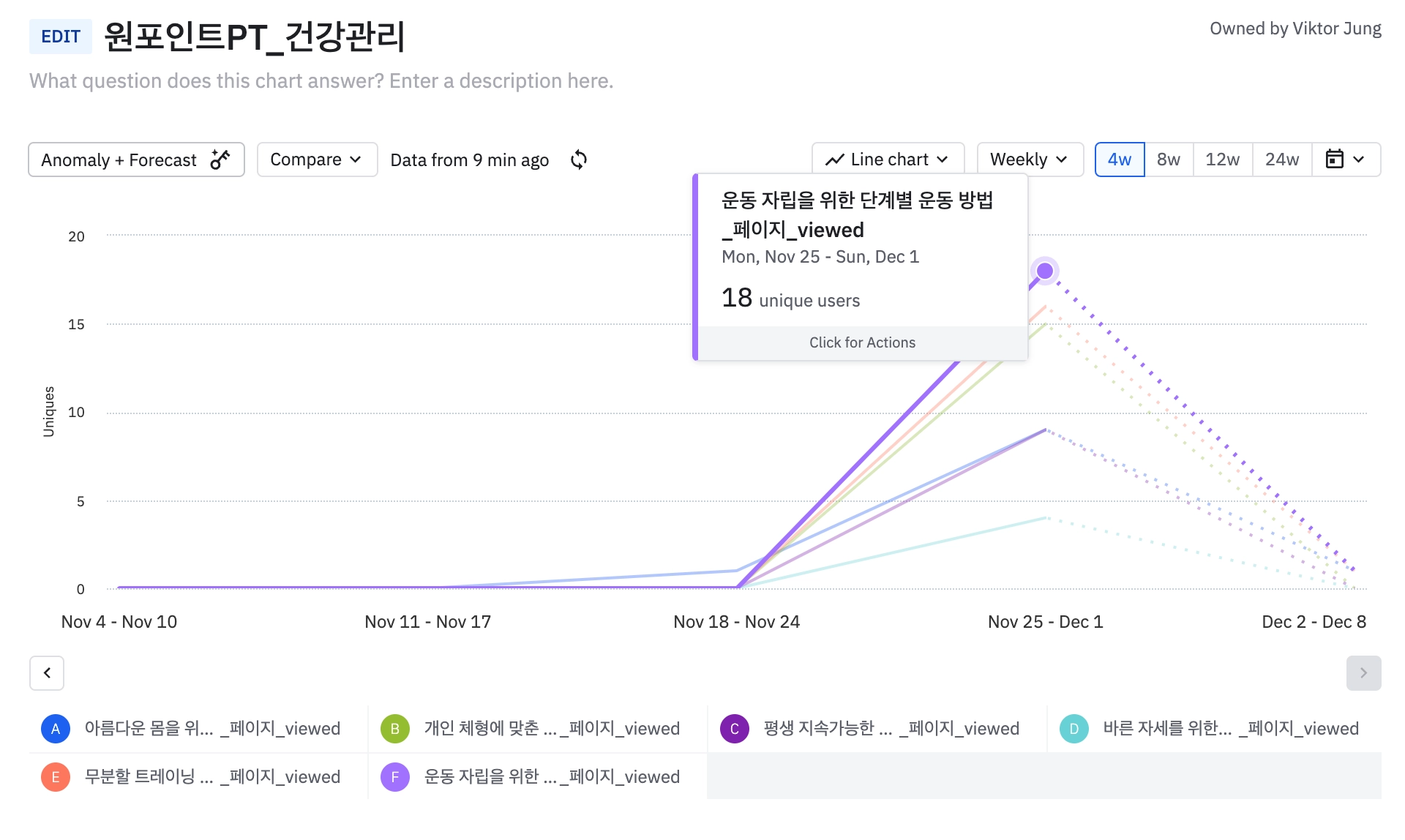
Task: Click the Anomaly + Forecast wand icon
Action: click(x=220, y=160)
